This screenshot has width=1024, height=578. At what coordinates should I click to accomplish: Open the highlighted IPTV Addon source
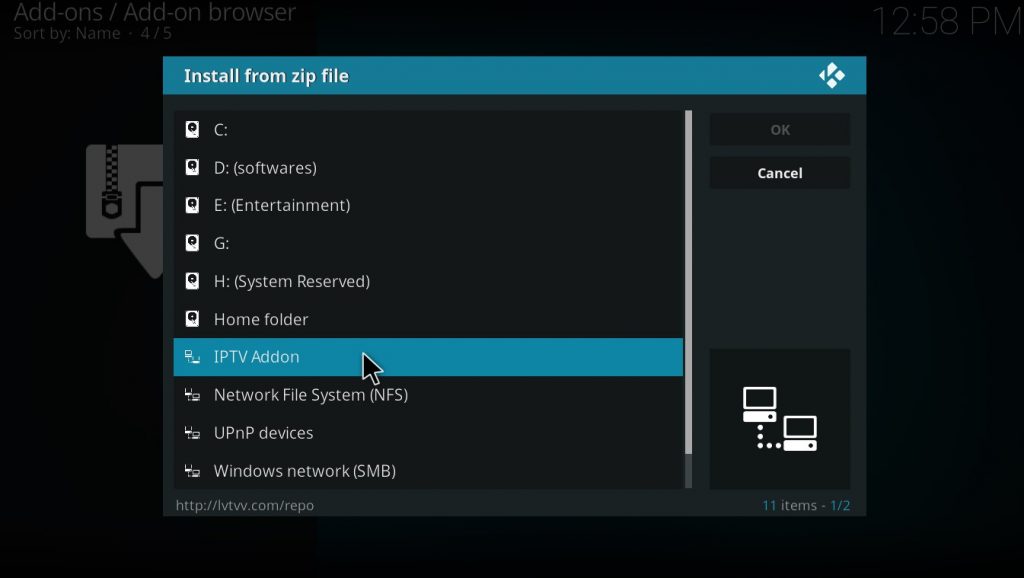(428, 357)
